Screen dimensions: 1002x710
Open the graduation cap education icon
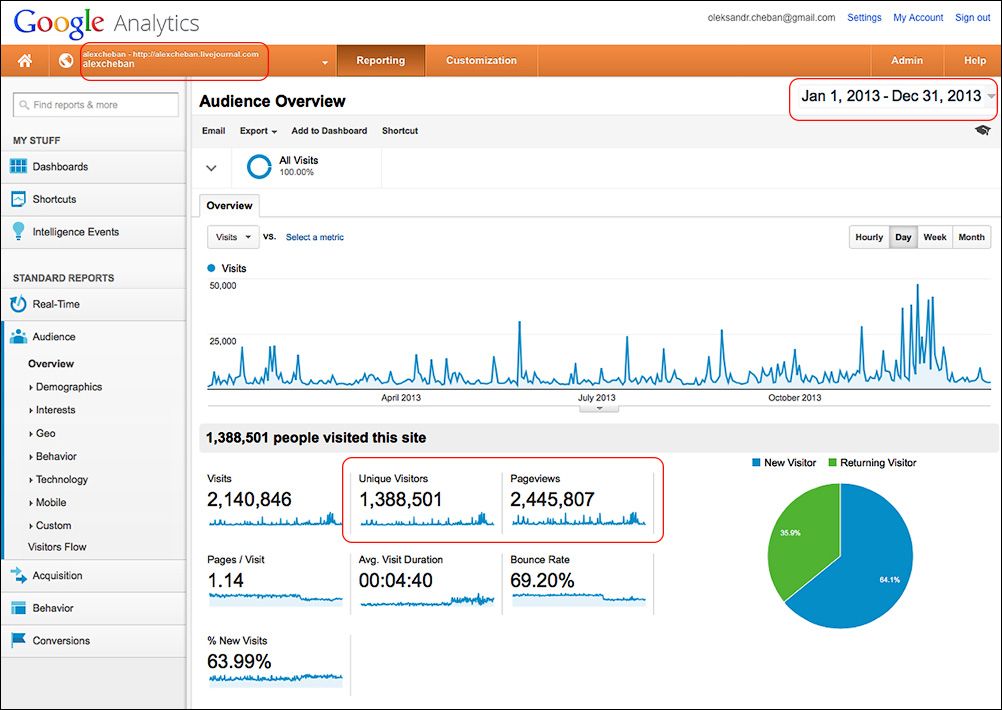[982, 130]
